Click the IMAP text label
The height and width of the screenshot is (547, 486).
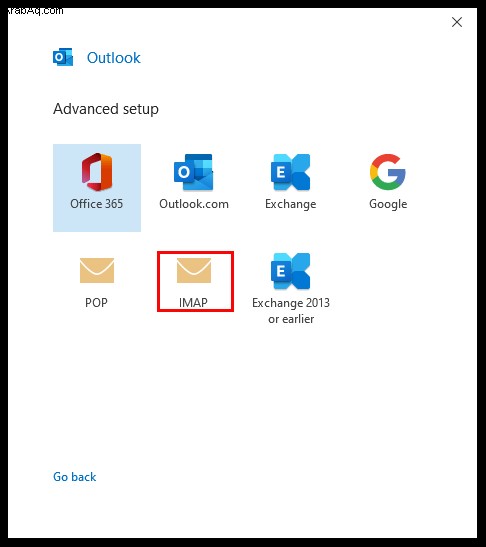point(193,302)
